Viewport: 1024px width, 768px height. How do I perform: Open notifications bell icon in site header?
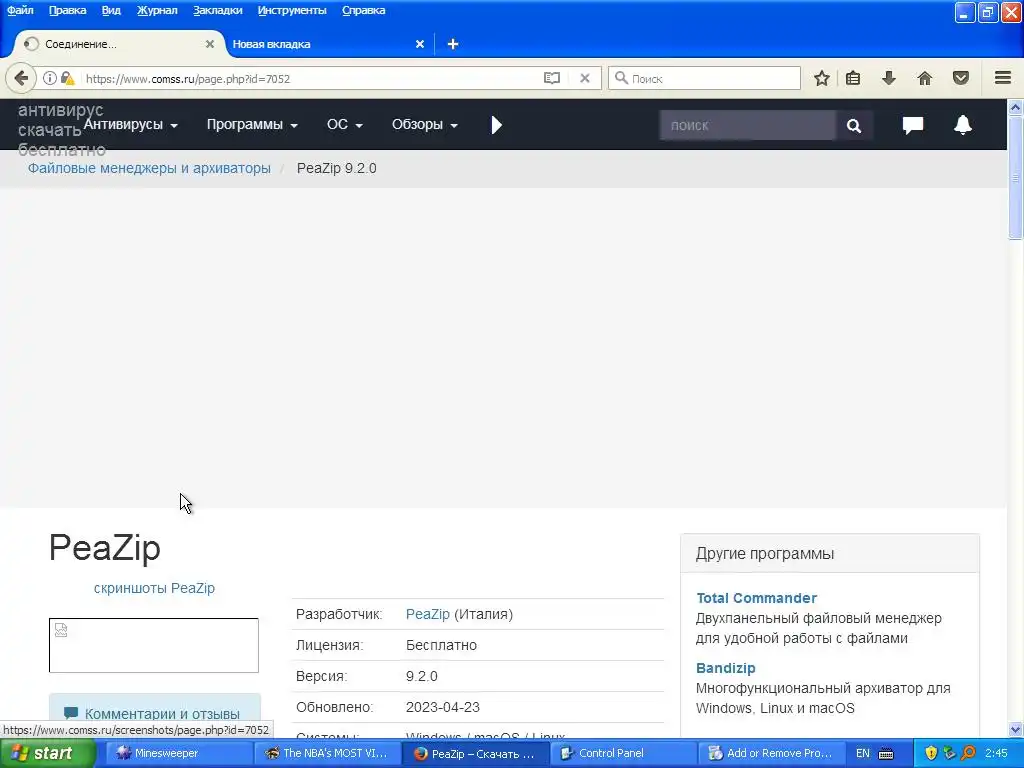[x=963, y=125]
